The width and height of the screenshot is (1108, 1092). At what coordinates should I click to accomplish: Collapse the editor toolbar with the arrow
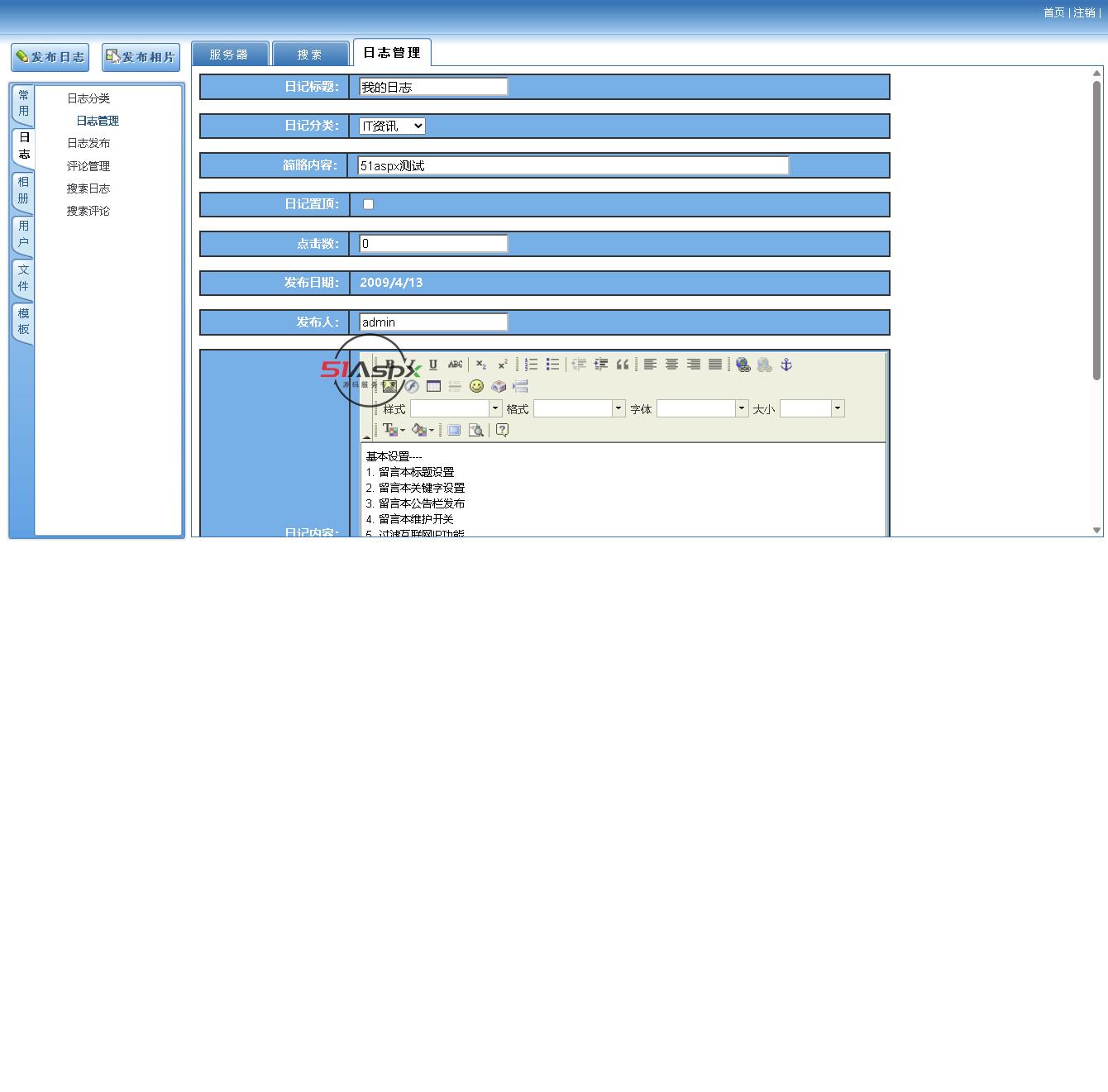tap(366, 436)
